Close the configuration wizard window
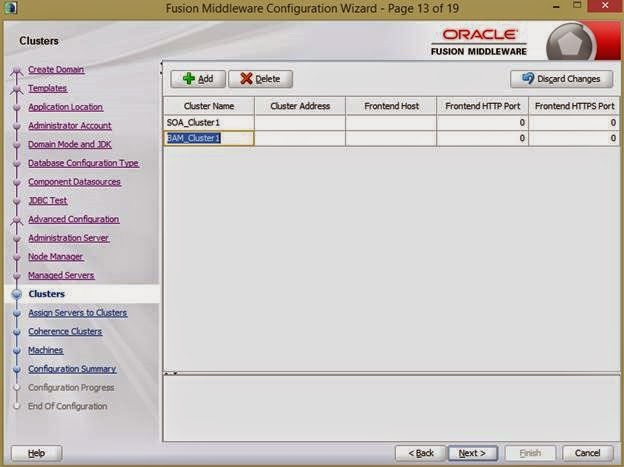The width and height of the screenshot is (624, 467). coord(605,6)
